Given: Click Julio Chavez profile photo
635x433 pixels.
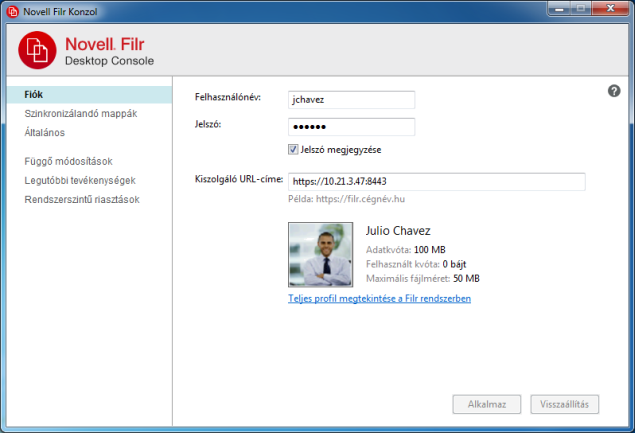Looking at the screenshot, I should tap(320, 254).
